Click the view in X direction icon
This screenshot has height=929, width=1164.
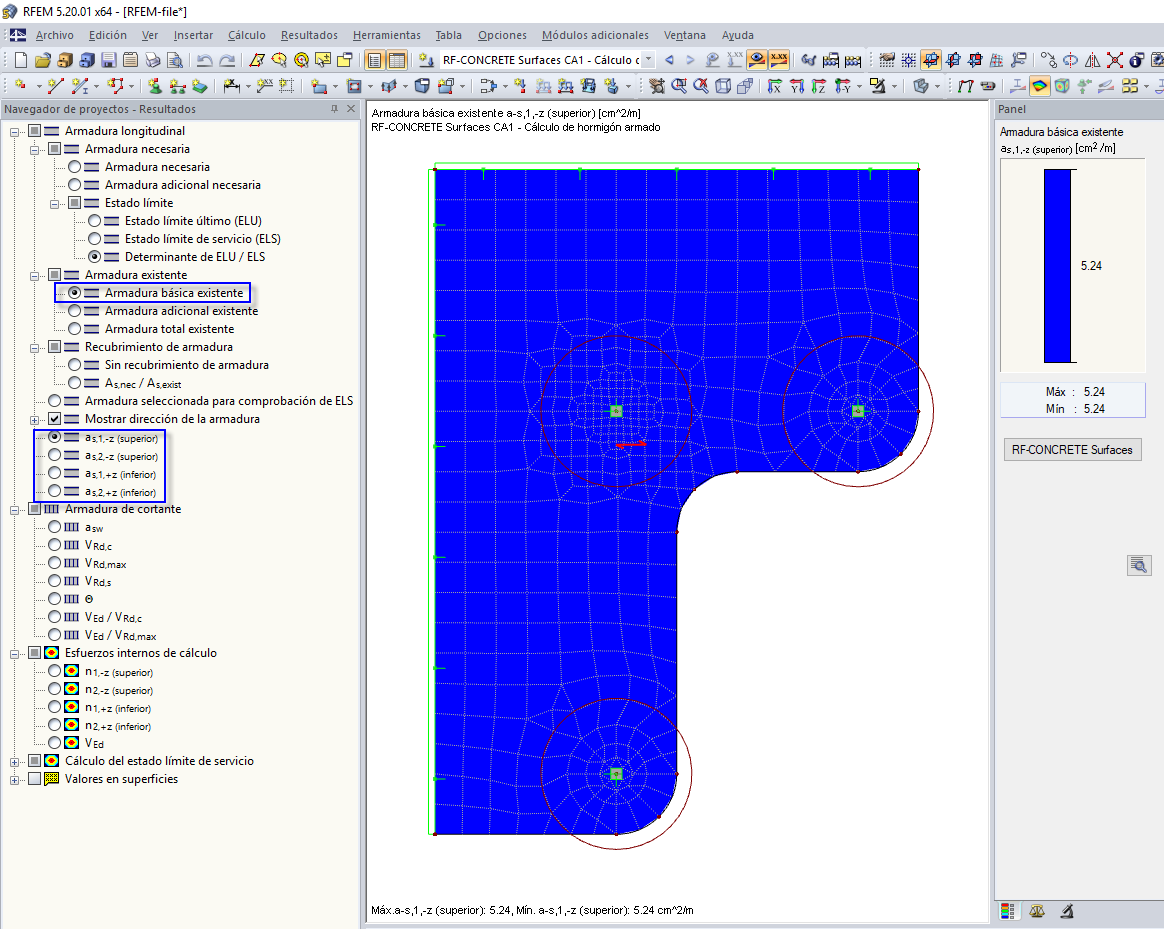coord(774,86)
